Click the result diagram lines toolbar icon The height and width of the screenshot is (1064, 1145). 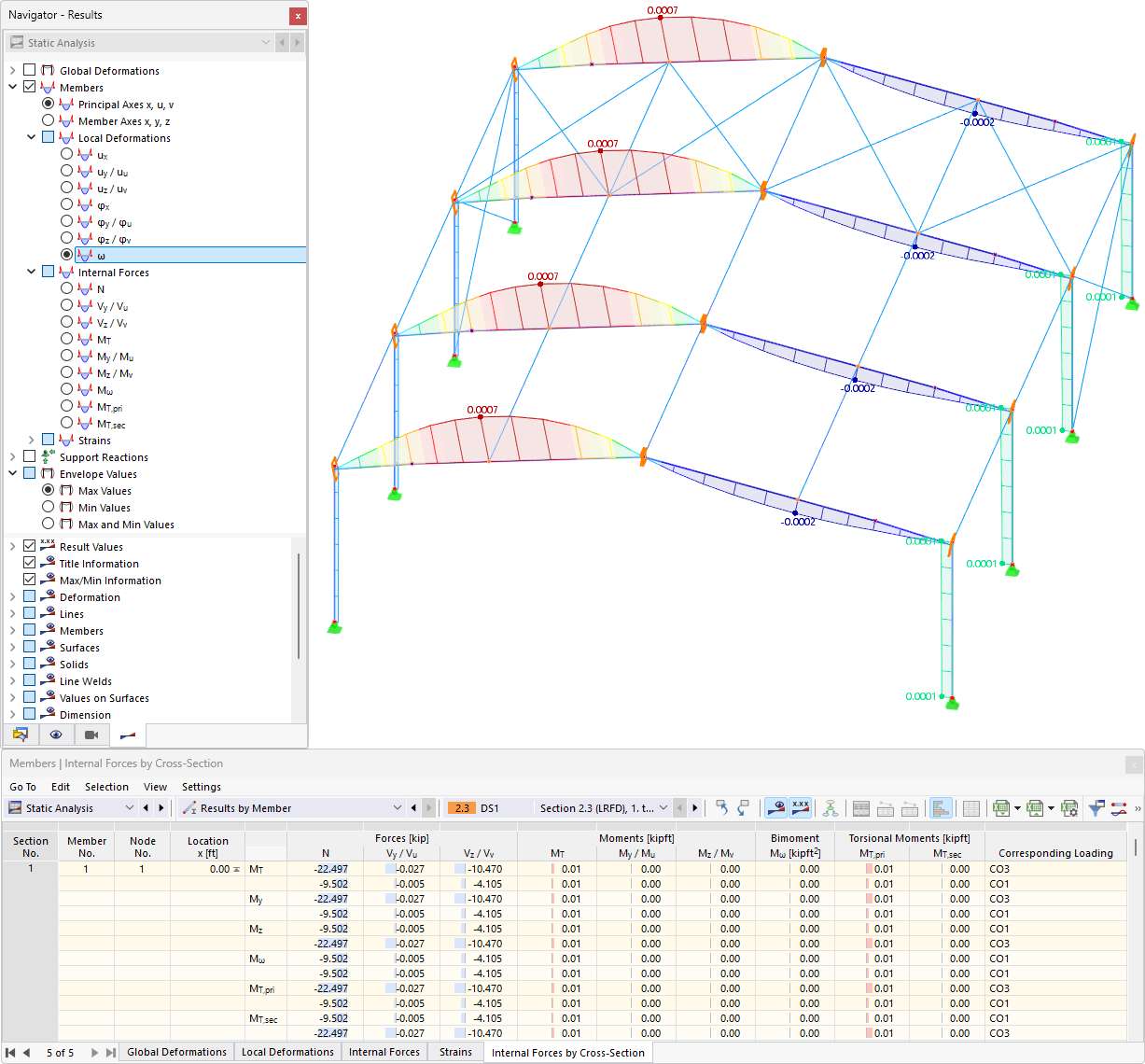1119,808
